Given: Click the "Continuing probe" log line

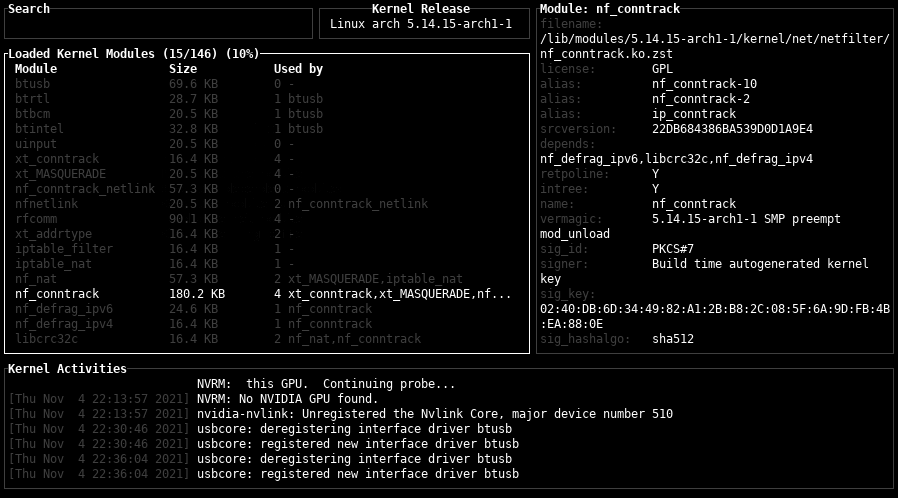Looking at the screenshot, I should 326,384.
